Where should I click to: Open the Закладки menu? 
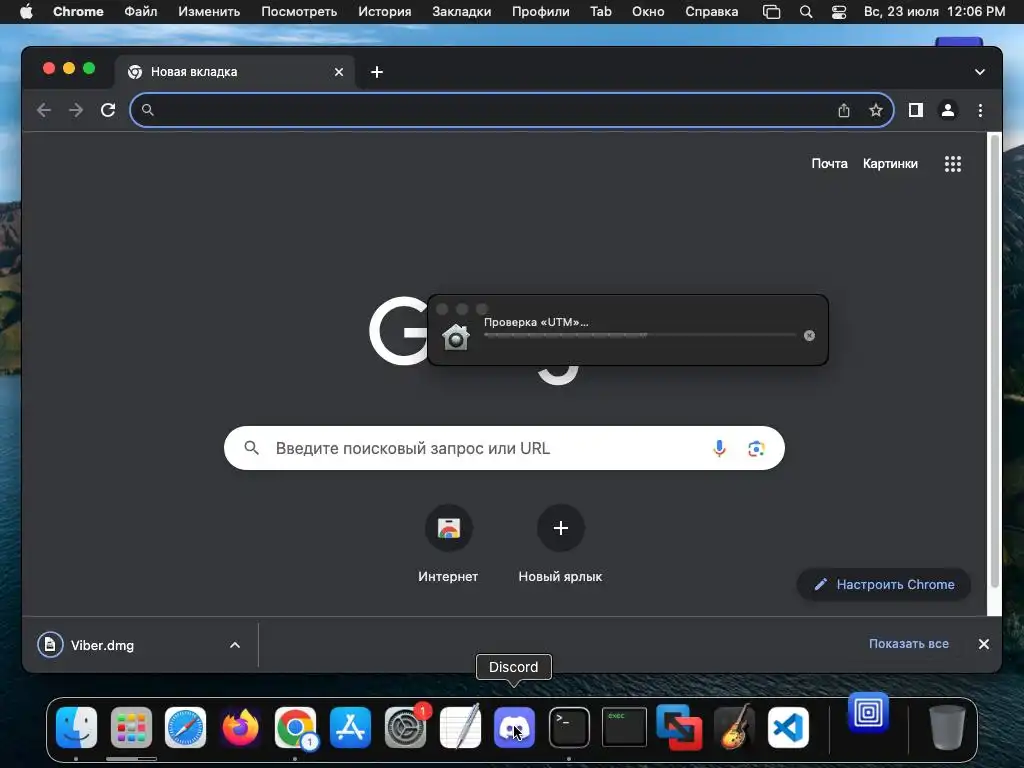(x=462, y=12)
